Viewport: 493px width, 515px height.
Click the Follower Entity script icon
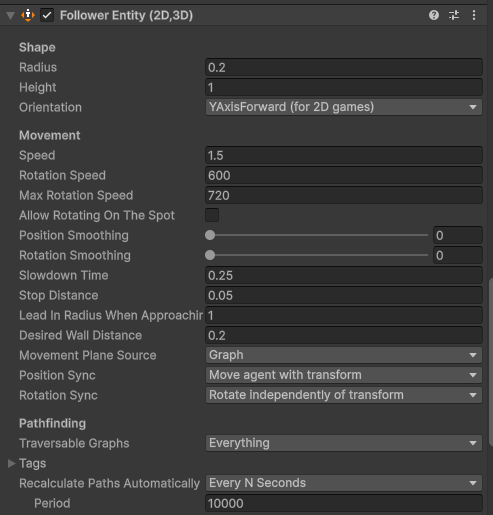(28, 15)
